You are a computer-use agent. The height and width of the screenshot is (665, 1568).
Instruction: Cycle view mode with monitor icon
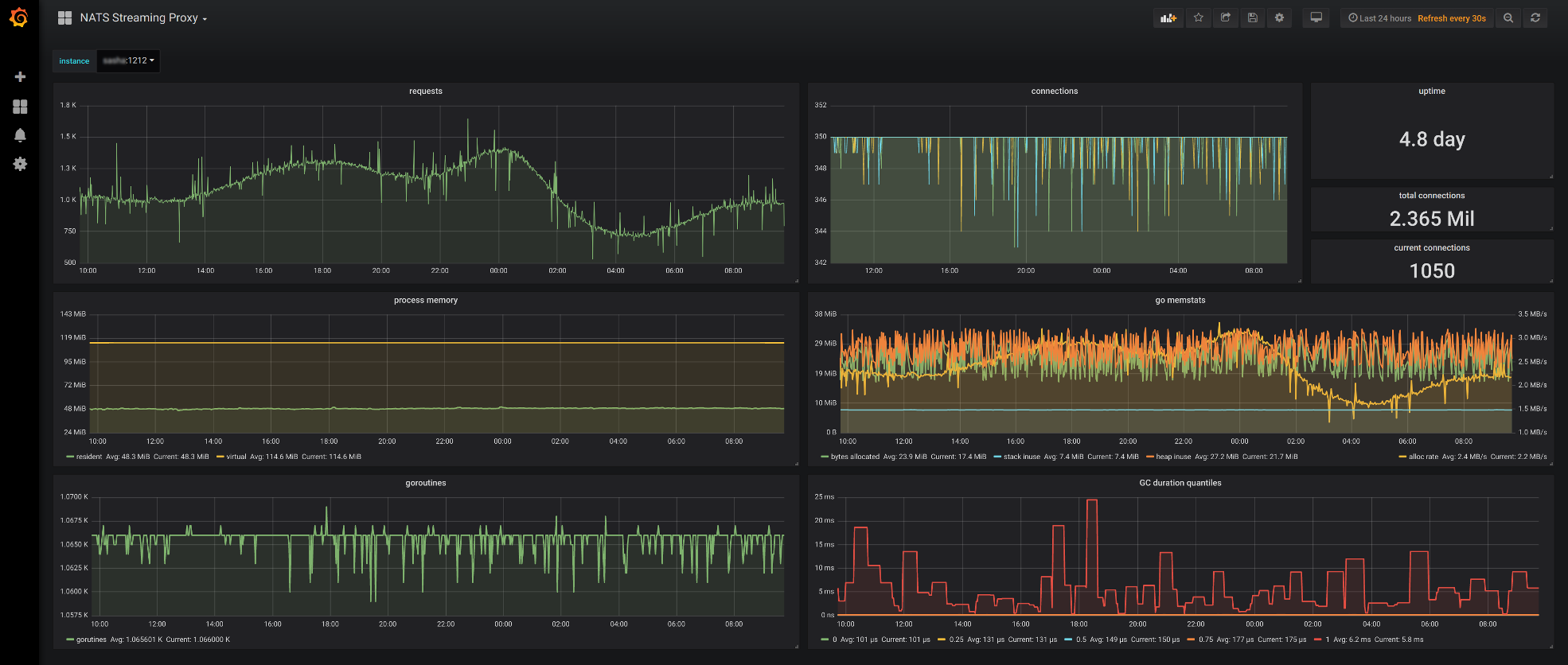coord(1316,18)
